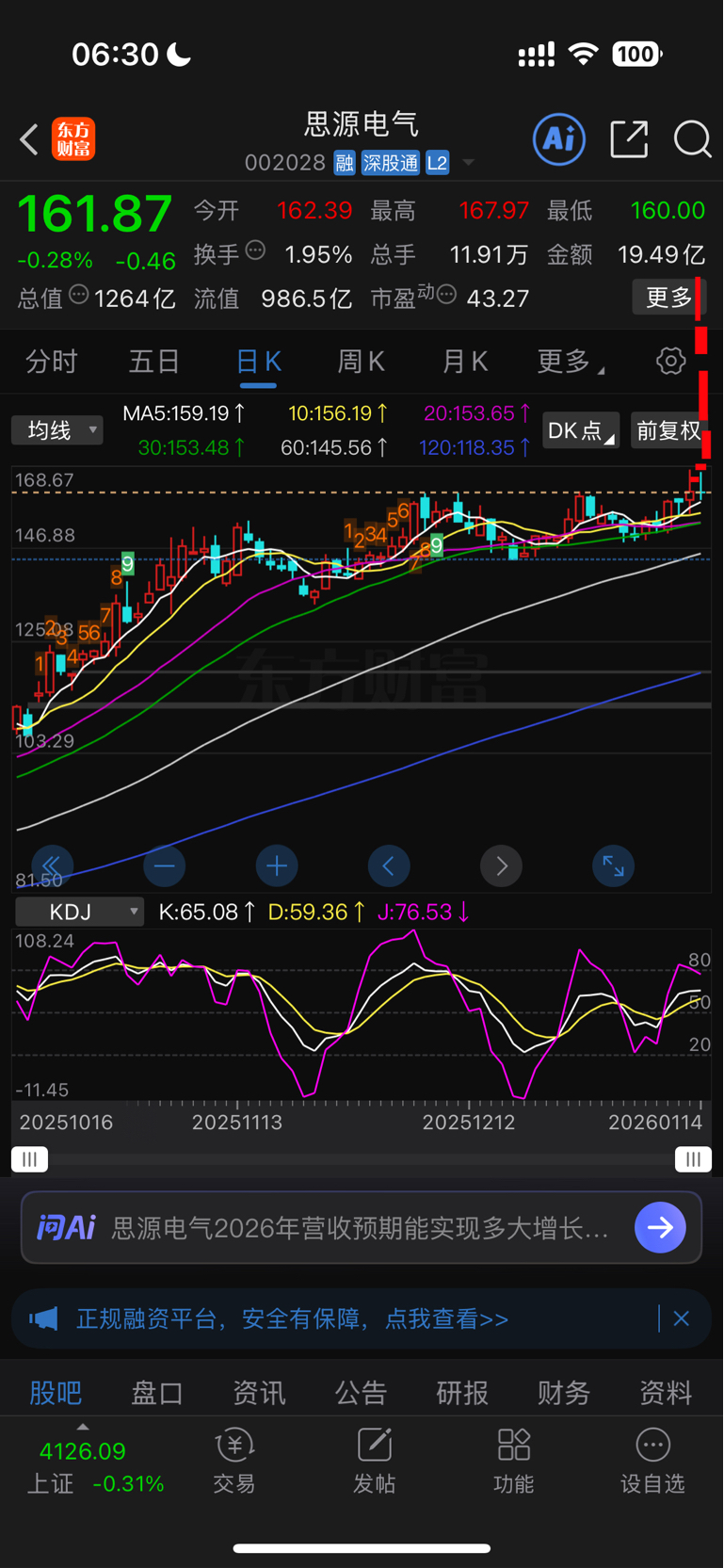Viewport: 724px width, 1568px height.
Task: Tap the megaphone announcement icon
Action: click(43, 1318)
